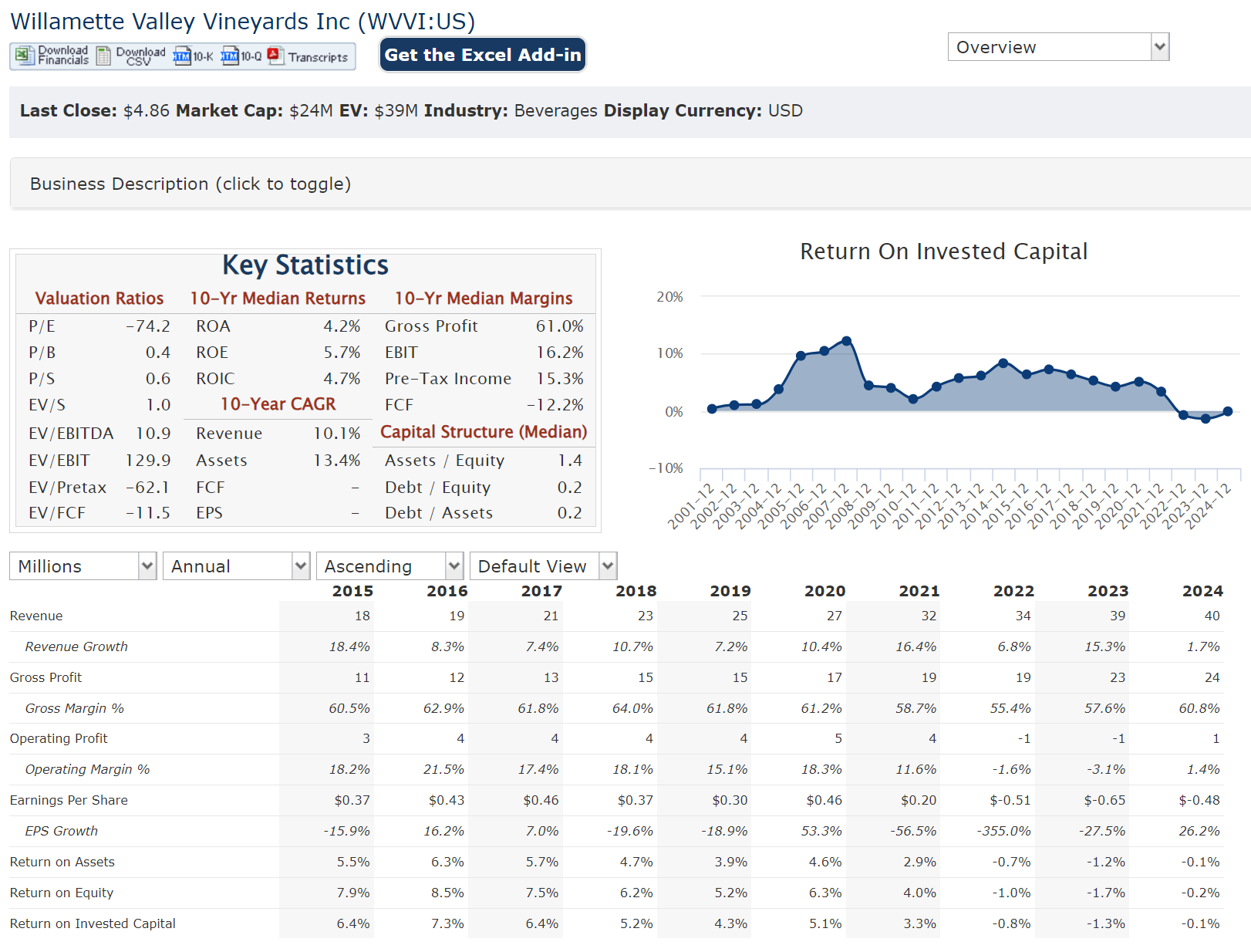The height and width of the screenshot is (952, 1251).
Task: Click the Industry Beverages text
Action: coord(511,110)
